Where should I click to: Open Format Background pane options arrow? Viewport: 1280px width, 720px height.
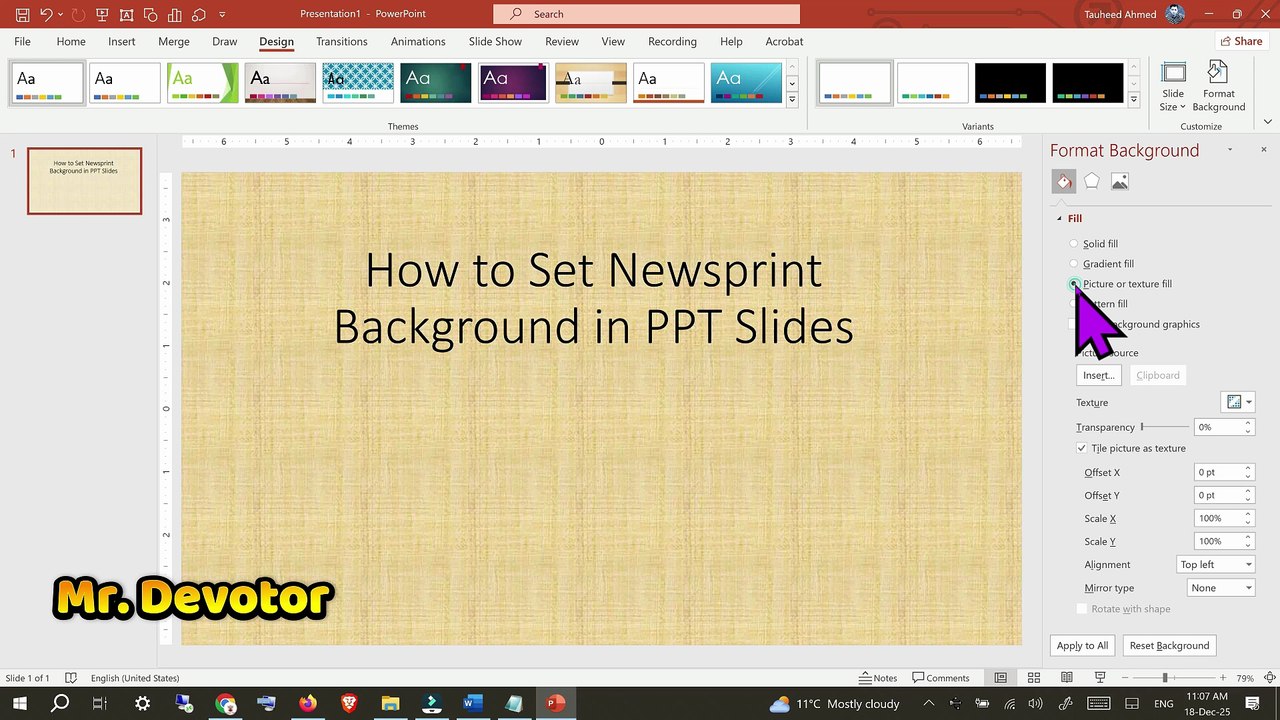1230,150
